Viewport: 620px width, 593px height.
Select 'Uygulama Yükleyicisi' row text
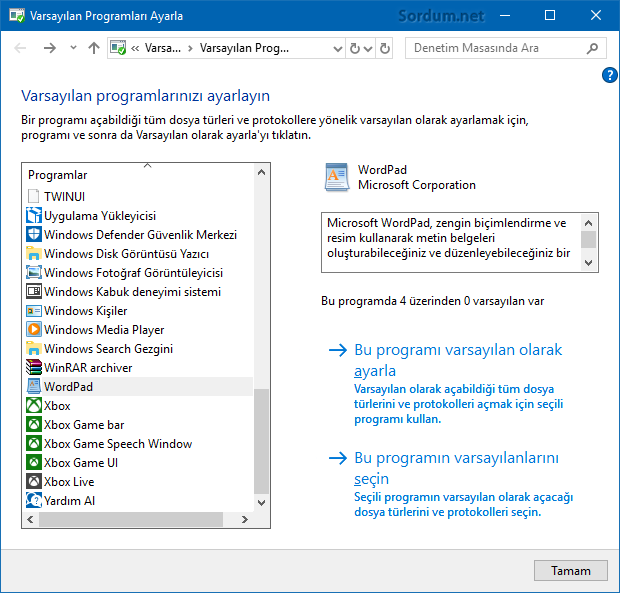(100, 215)
